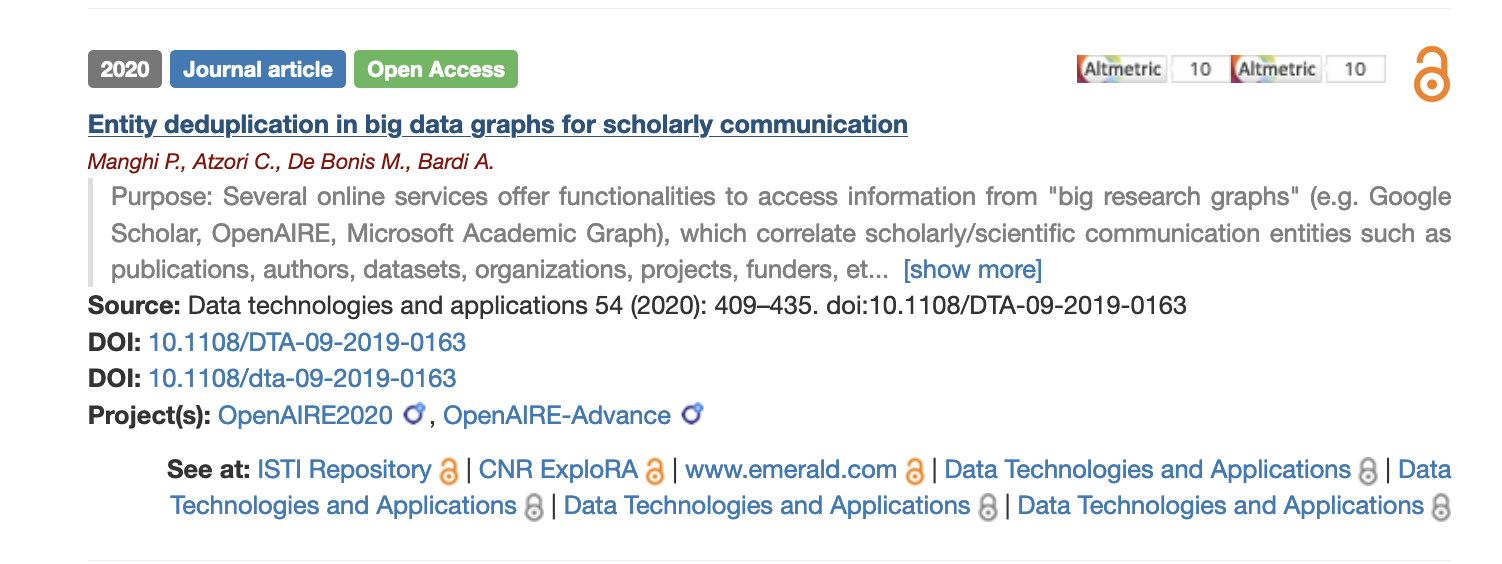The height and width of the screenshot is (564, 1502).
Task: Open the article title 'Entity deduplication in big data graphs'
Action: click(497, 125)
